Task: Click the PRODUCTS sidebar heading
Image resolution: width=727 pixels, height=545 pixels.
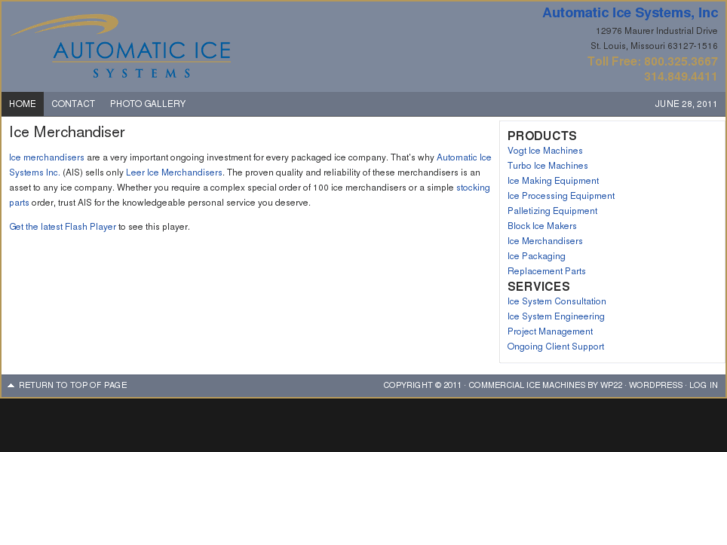Action: point(542,136)
